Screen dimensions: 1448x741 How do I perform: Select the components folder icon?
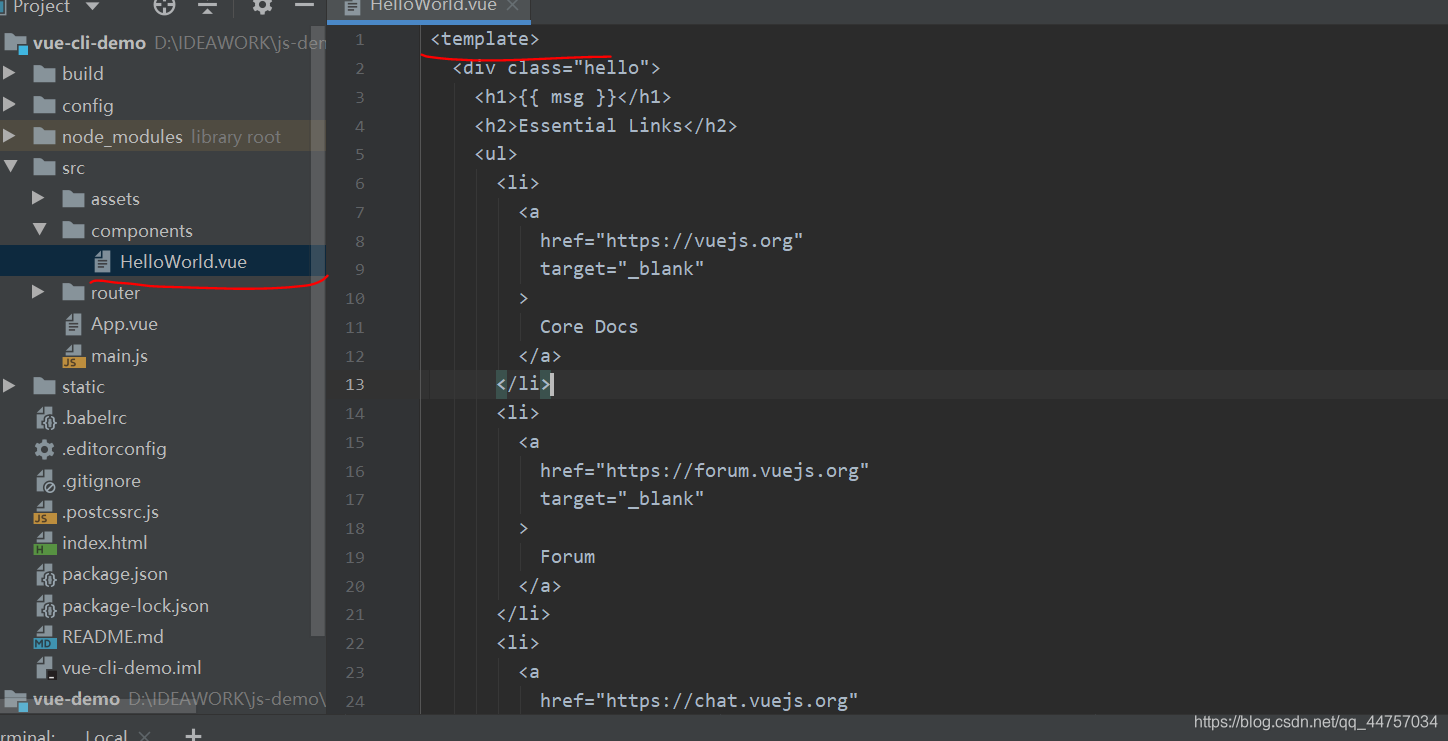(73, 230)
